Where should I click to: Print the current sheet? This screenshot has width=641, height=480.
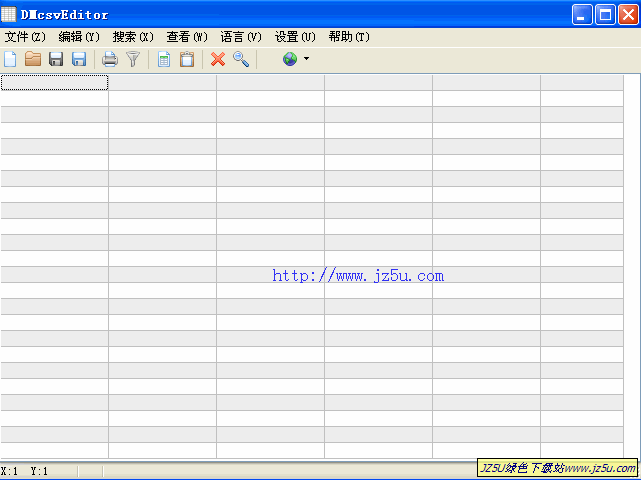(x=110, y=59)
